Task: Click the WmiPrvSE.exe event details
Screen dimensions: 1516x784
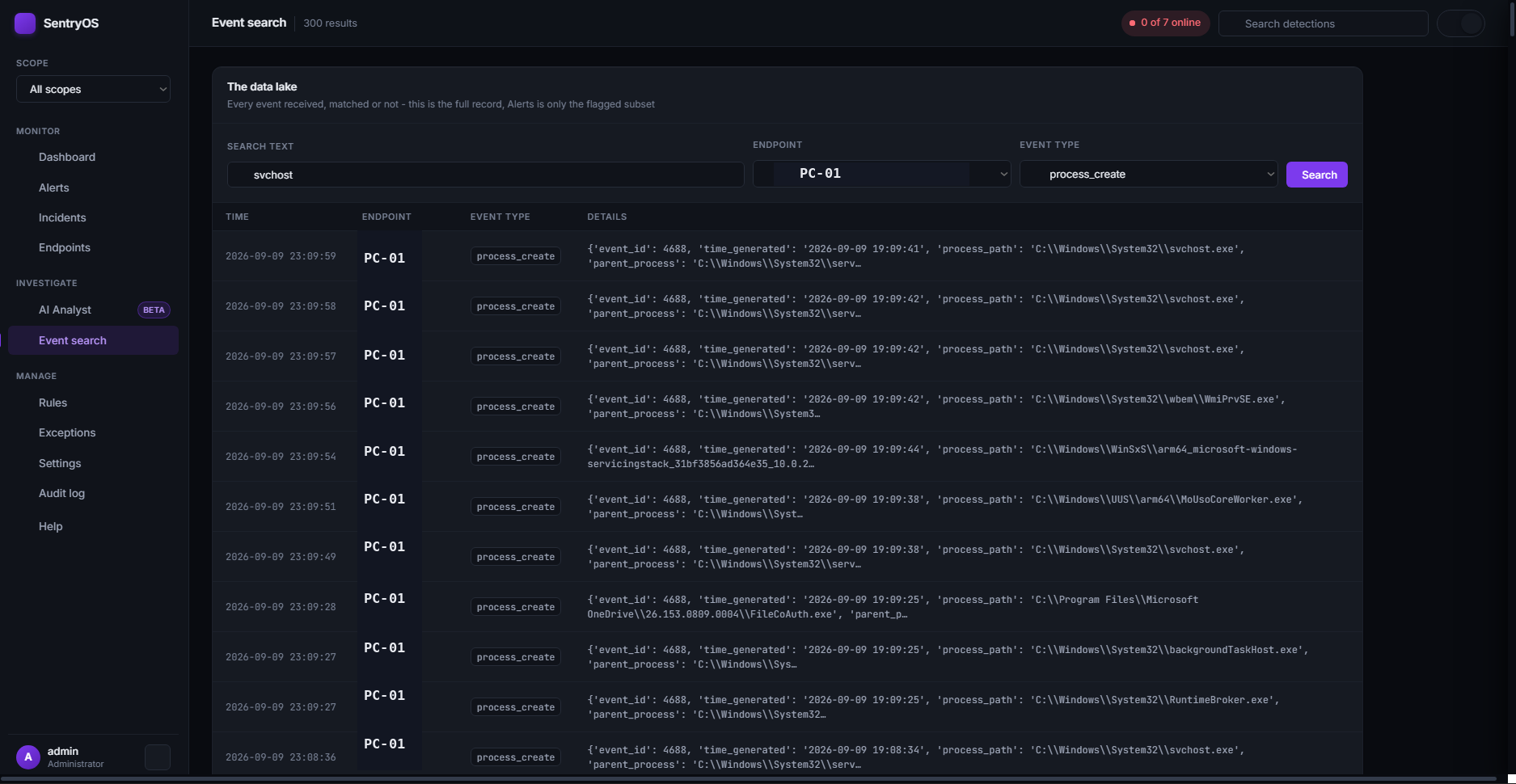Action: [x=936, y=407]
